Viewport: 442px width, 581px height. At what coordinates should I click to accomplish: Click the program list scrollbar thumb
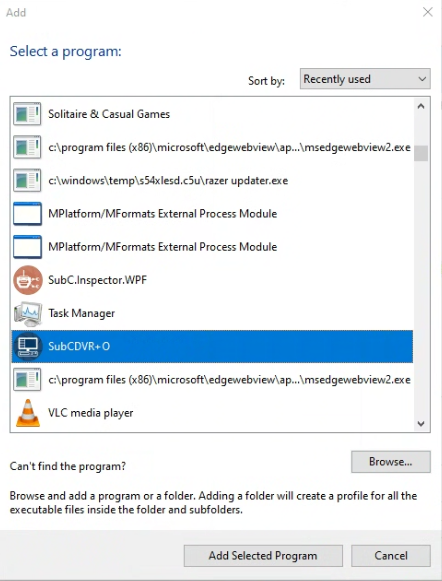pos(421,153)
